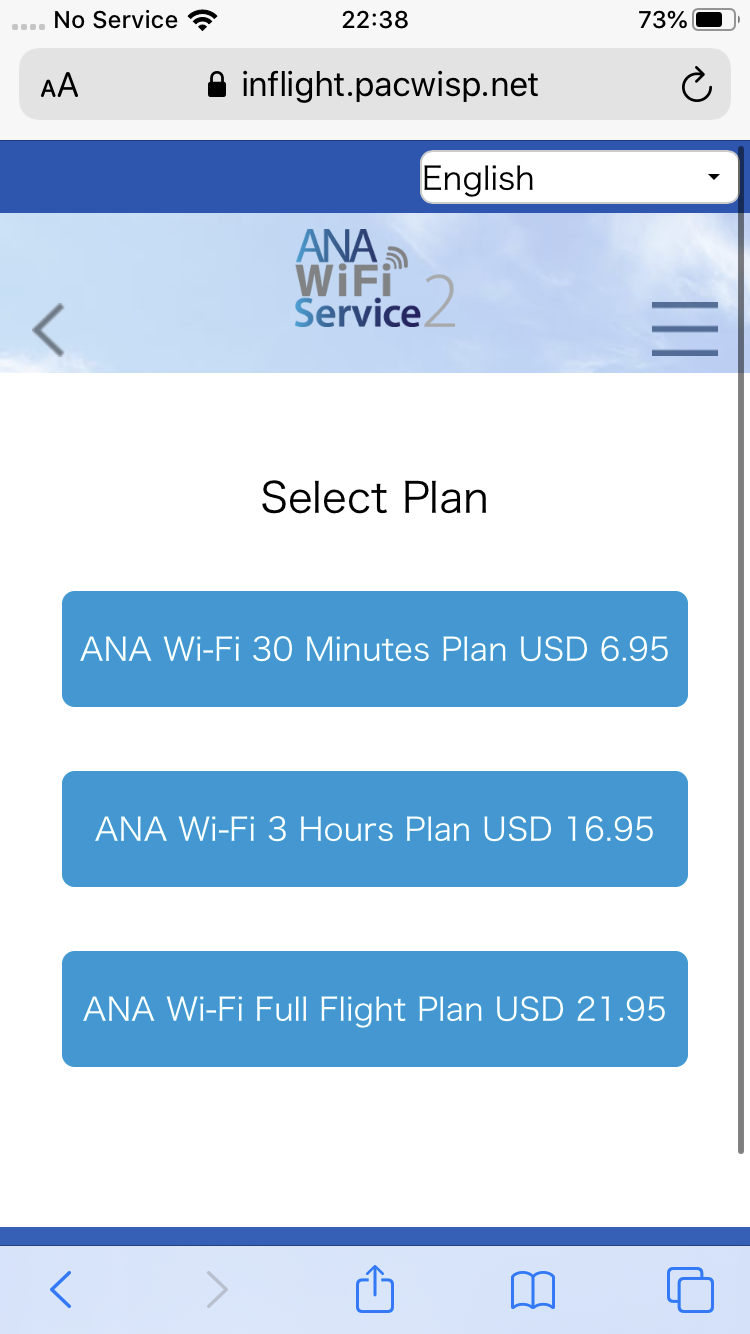
Task: Open Safari bookmarks
Action: coord(532,1290)
